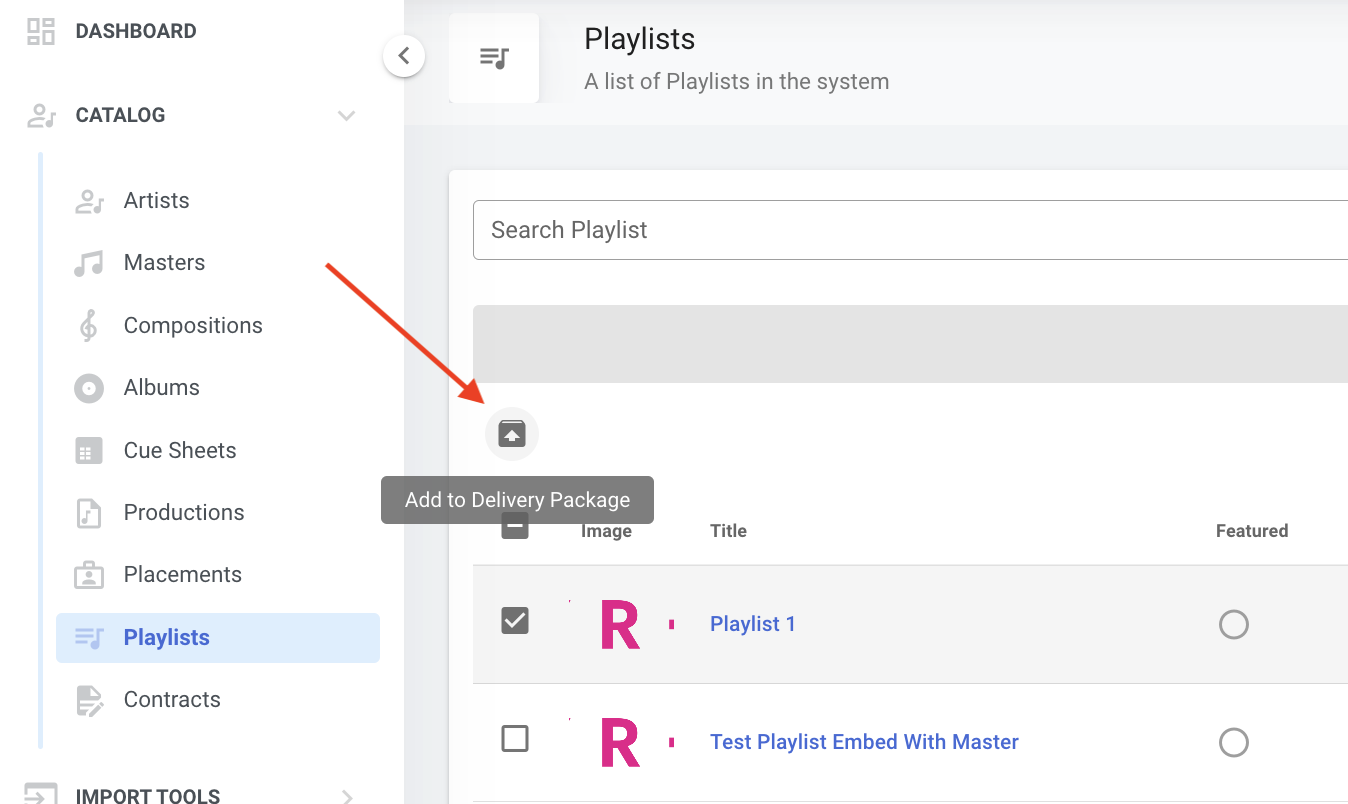Uncheck the Playlist 1 checkbox
The image size is (1348, 804).
515,621
